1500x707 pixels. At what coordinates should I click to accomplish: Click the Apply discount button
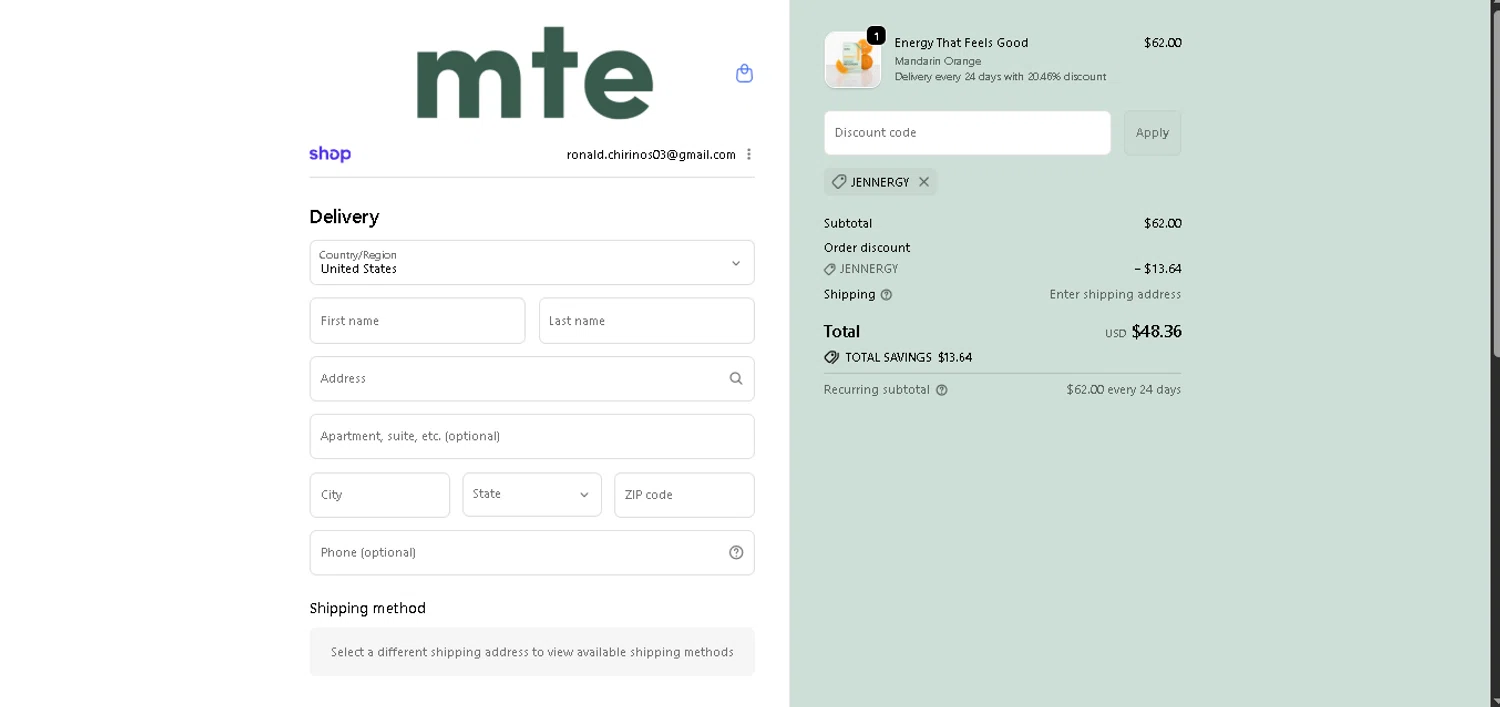pos(1152,133)
